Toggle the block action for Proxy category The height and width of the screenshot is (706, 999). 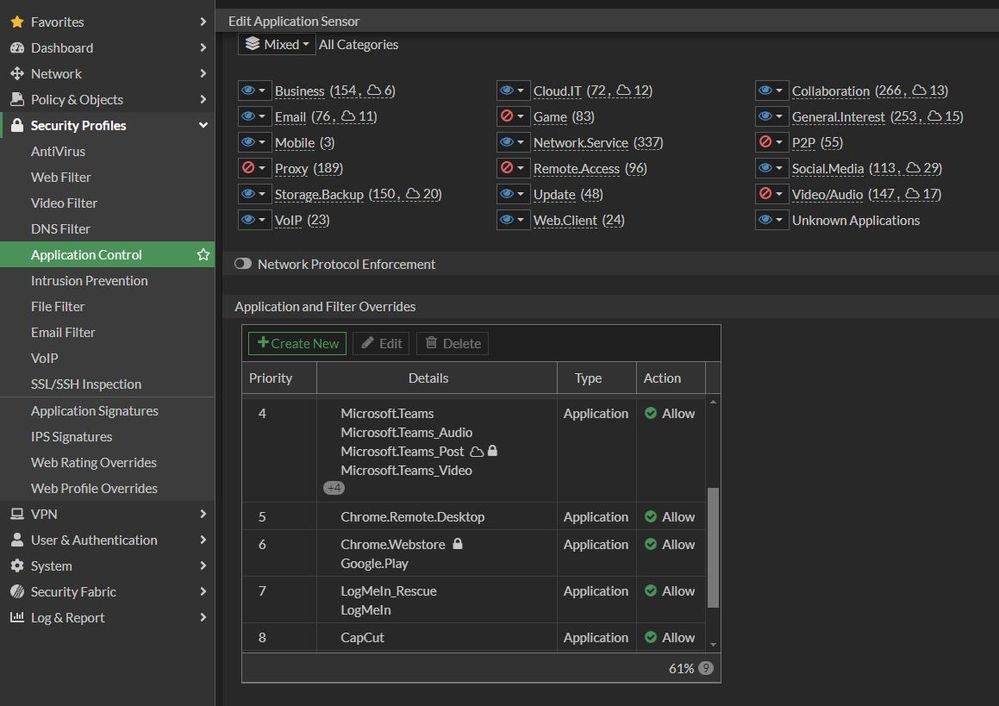coord(254,169)
